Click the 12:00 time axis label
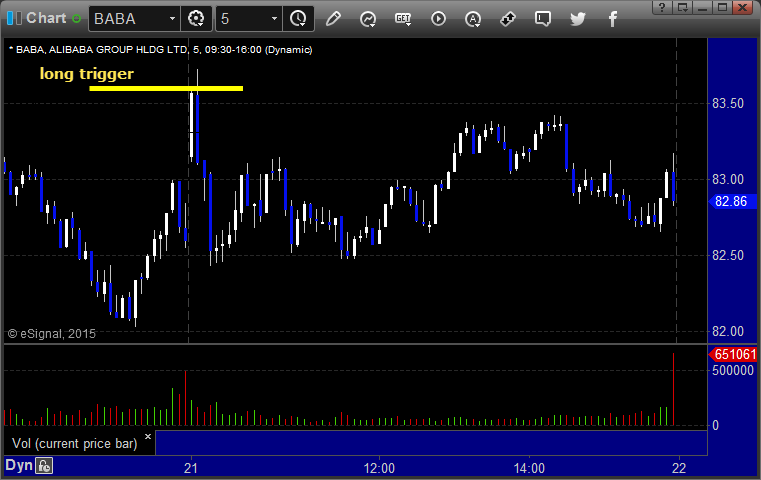Viewport: 761px width, 480px height. pos(379,468)
